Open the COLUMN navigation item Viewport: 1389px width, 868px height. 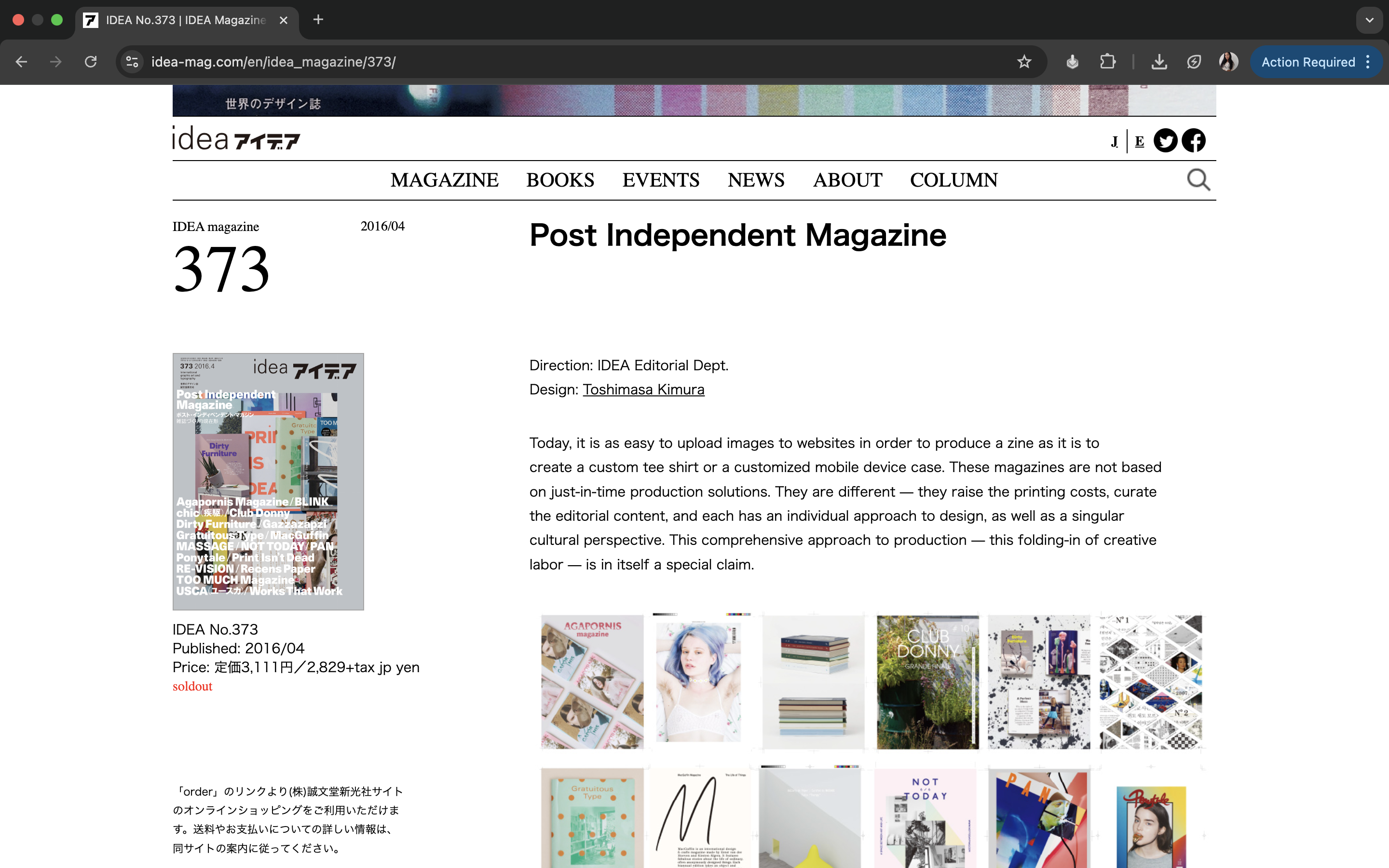[953, 180]
